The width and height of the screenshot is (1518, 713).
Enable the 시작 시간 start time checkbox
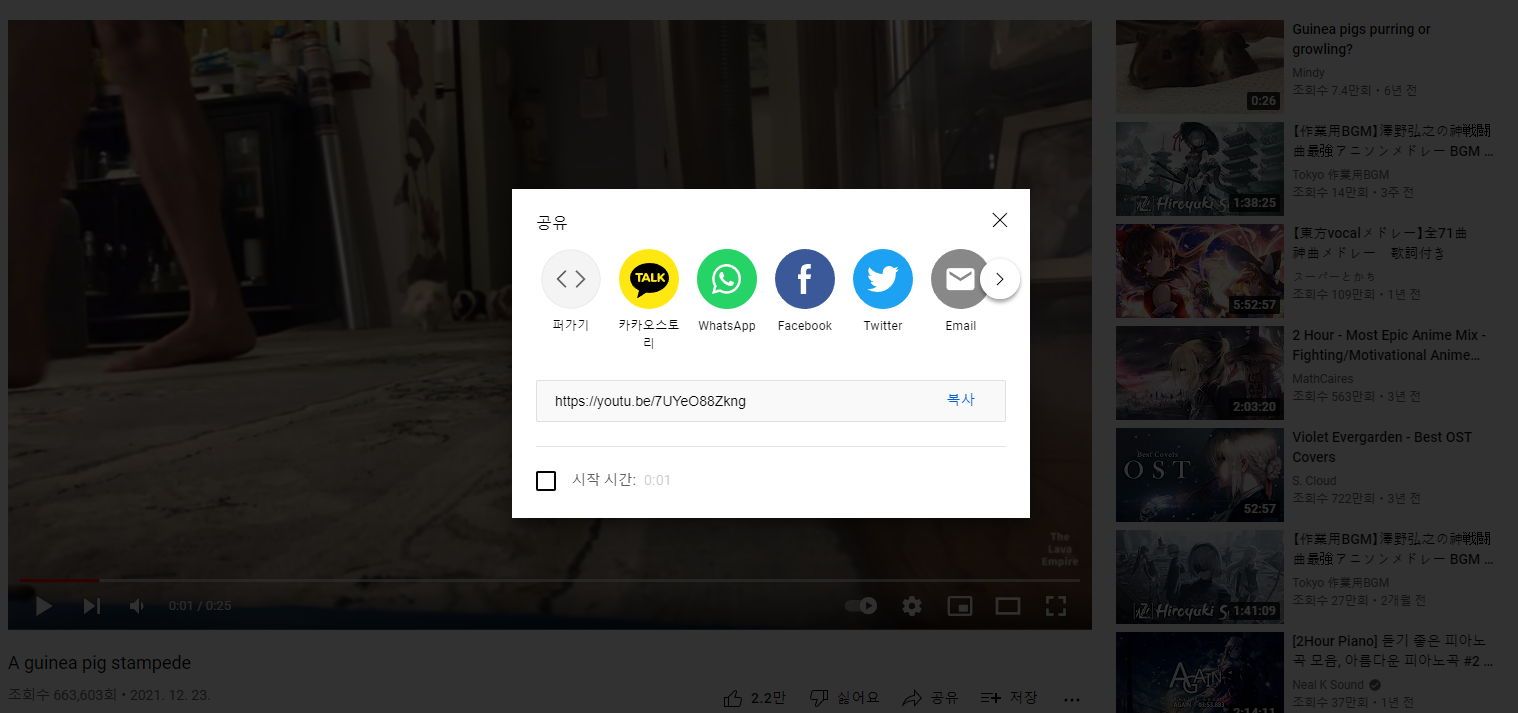[x=546, y=481]
